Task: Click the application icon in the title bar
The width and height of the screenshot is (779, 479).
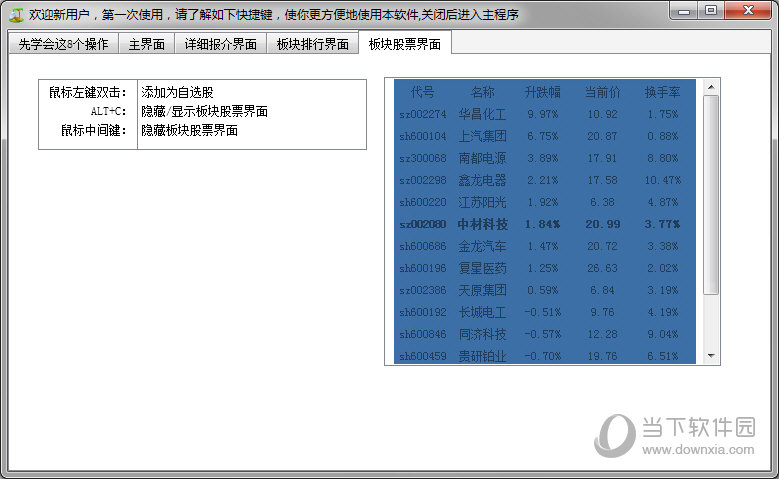Action: 16,14
